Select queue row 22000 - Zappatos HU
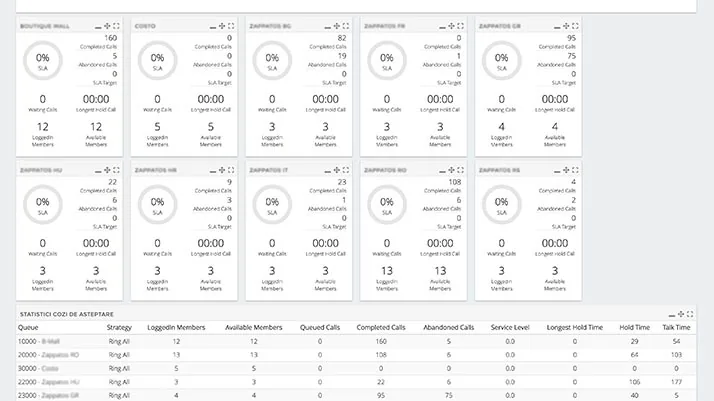Viewport: 714px width, 401px height. (356, 382)
